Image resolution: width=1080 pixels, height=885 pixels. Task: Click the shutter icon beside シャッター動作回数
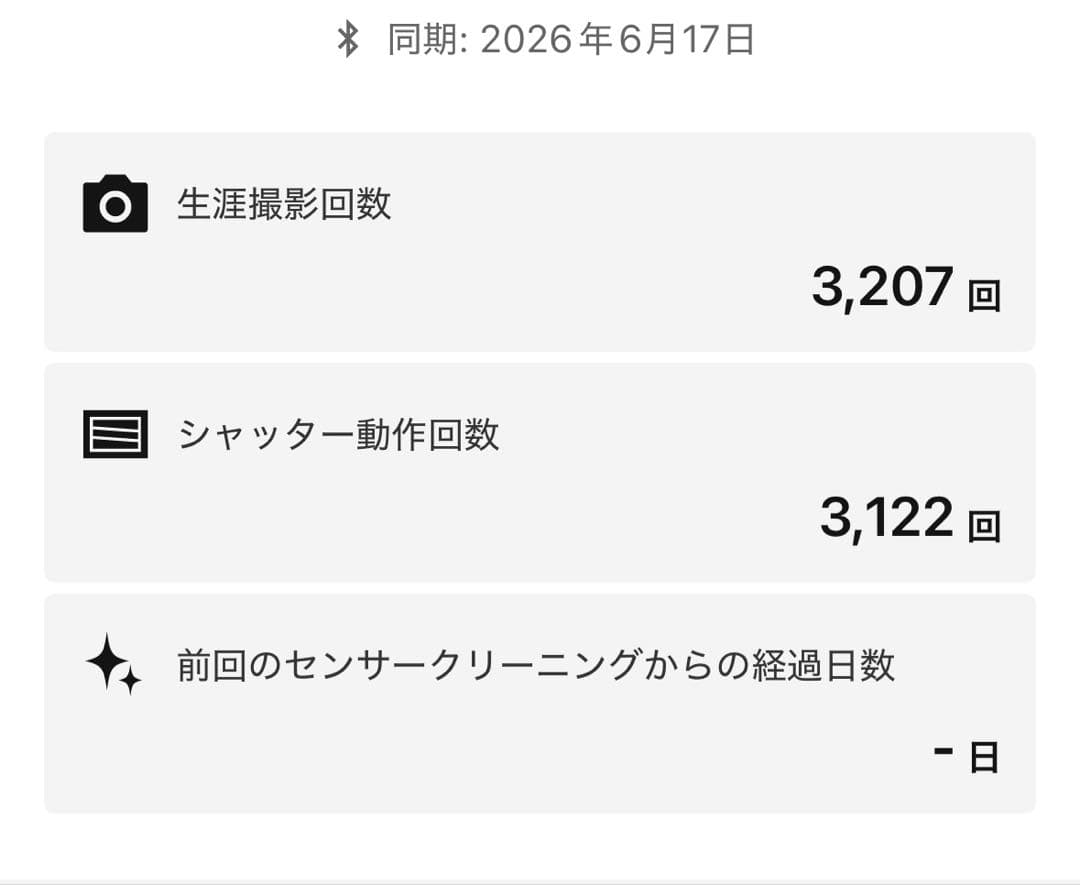coord(115,434)
